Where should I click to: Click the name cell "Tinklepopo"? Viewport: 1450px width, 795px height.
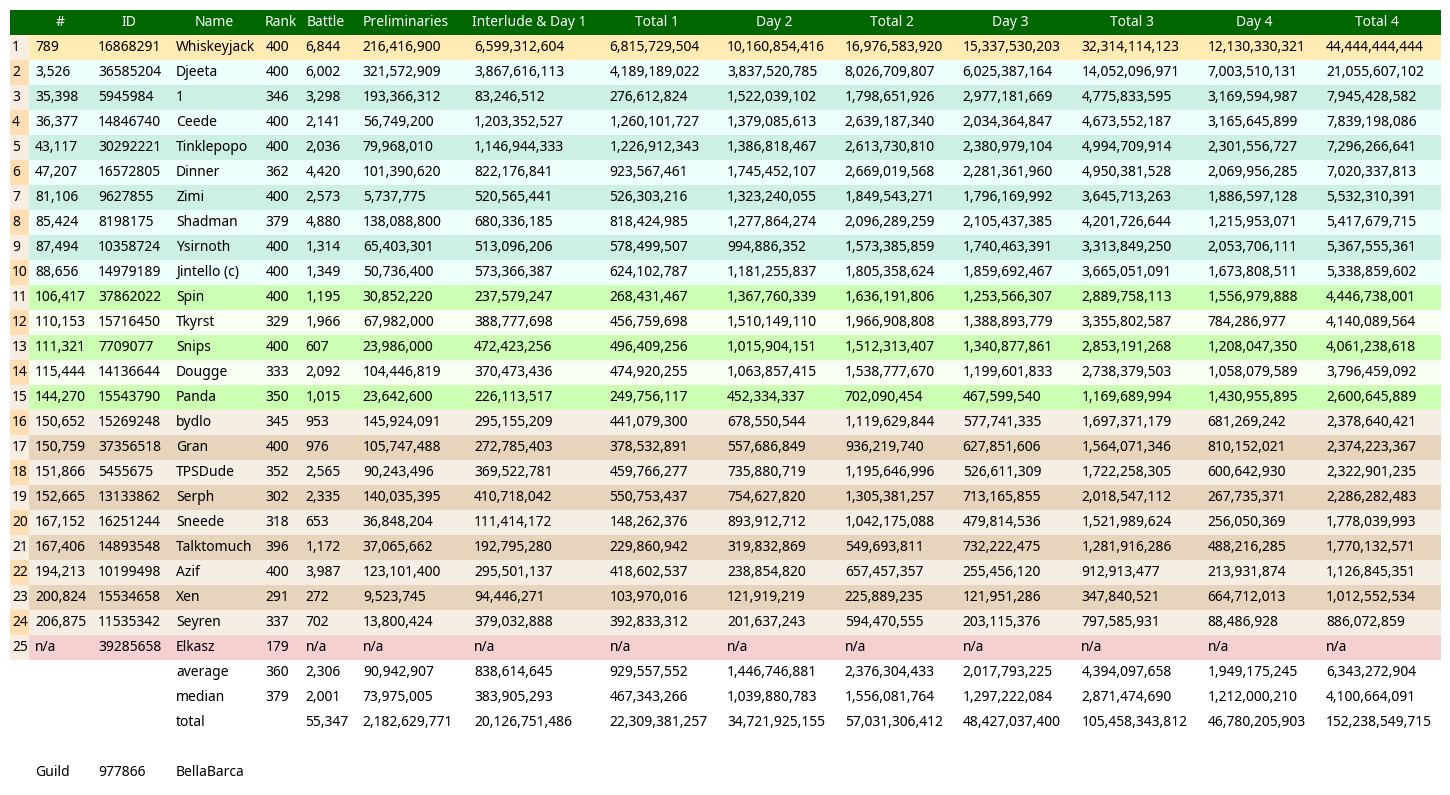pyautogui.click(x=211, y=146)
